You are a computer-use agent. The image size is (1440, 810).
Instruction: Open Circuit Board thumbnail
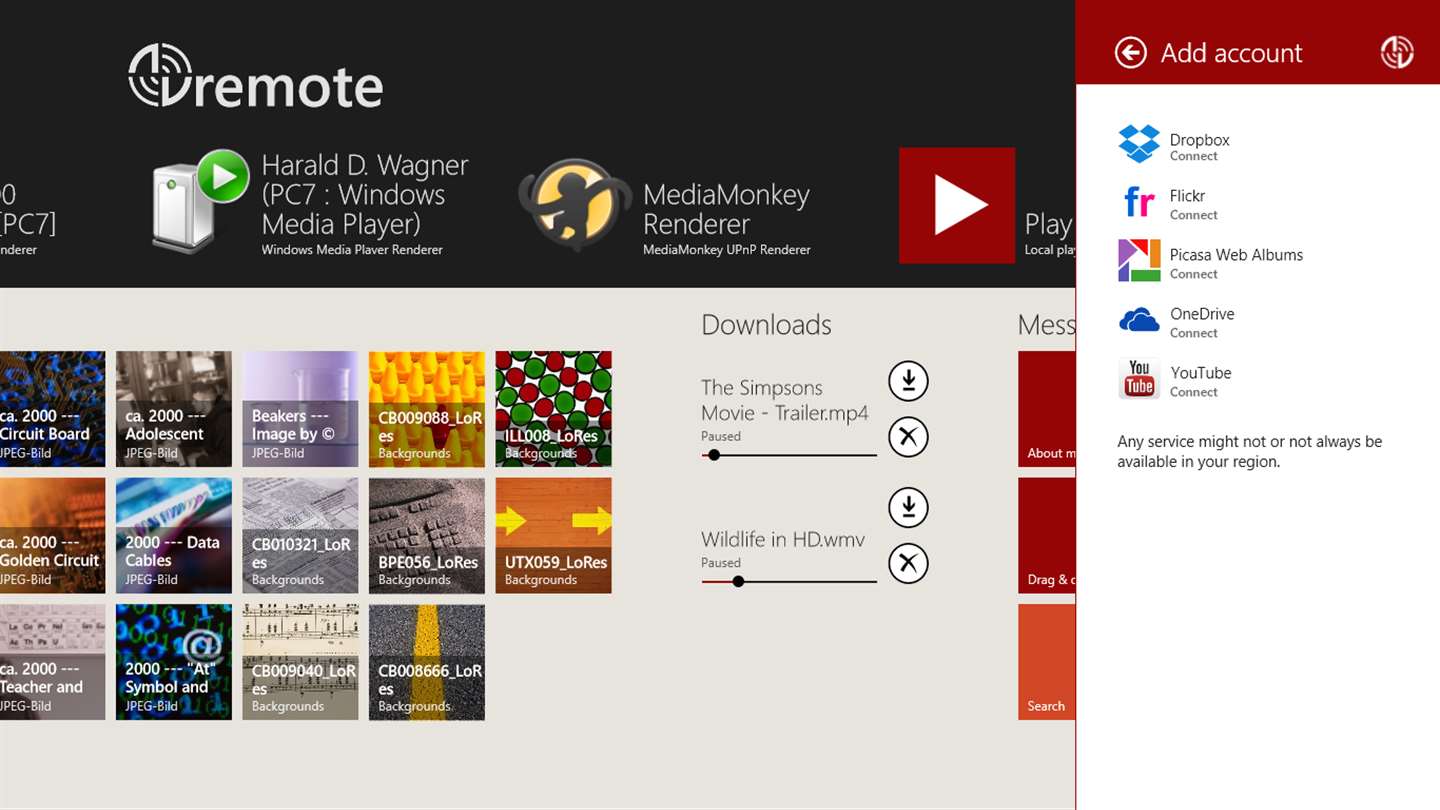(52, 409)
